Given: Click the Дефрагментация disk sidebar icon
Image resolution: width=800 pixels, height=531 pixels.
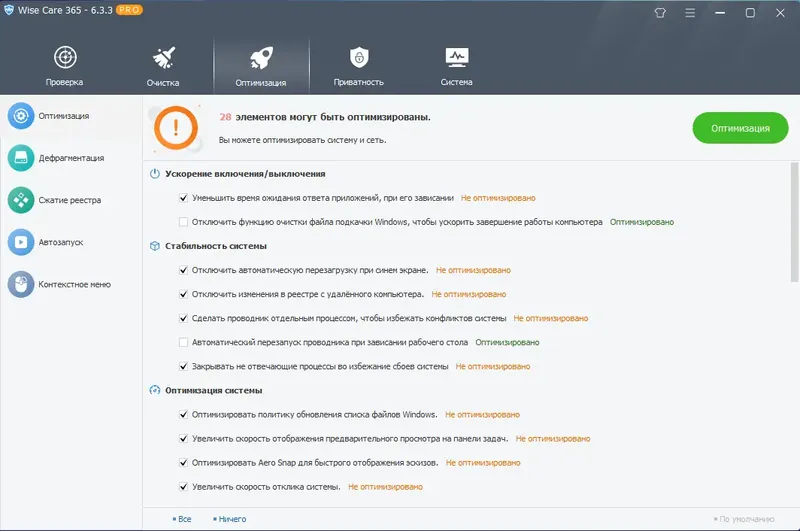Looking at the screenshot, I should 21,158.
